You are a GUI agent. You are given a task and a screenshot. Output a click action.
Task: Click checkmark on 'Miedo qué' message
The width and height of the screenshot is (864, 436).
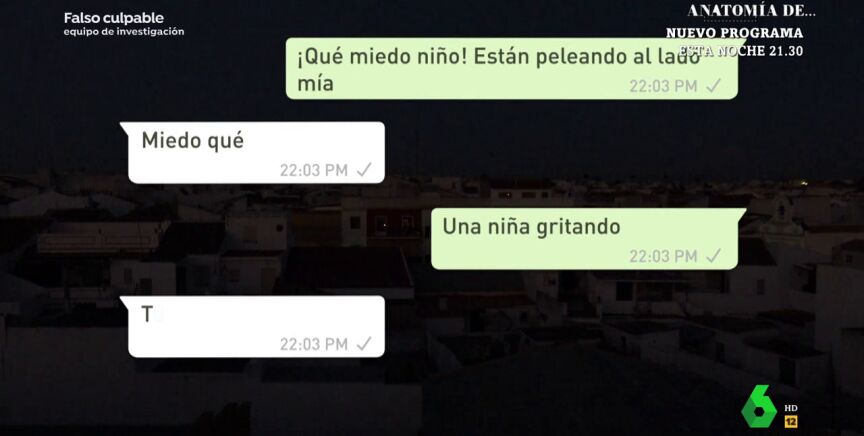click(364, 170)
